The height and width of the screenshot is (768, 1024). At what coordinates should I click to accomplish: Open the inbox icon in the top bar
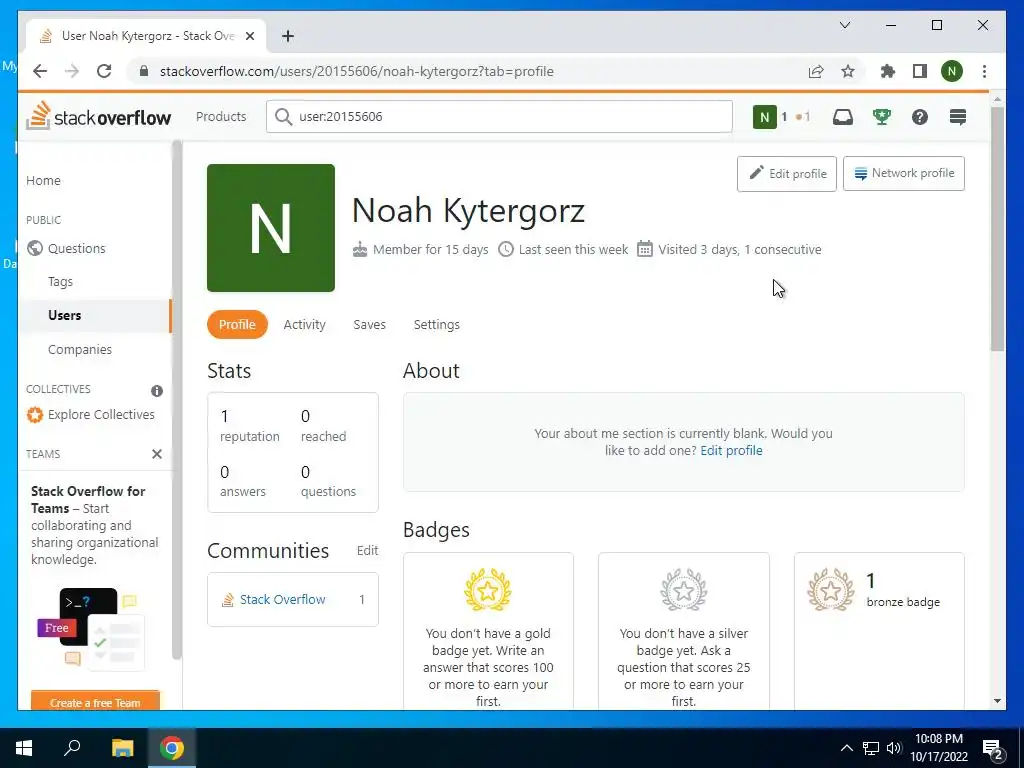(x=842, y=117)
